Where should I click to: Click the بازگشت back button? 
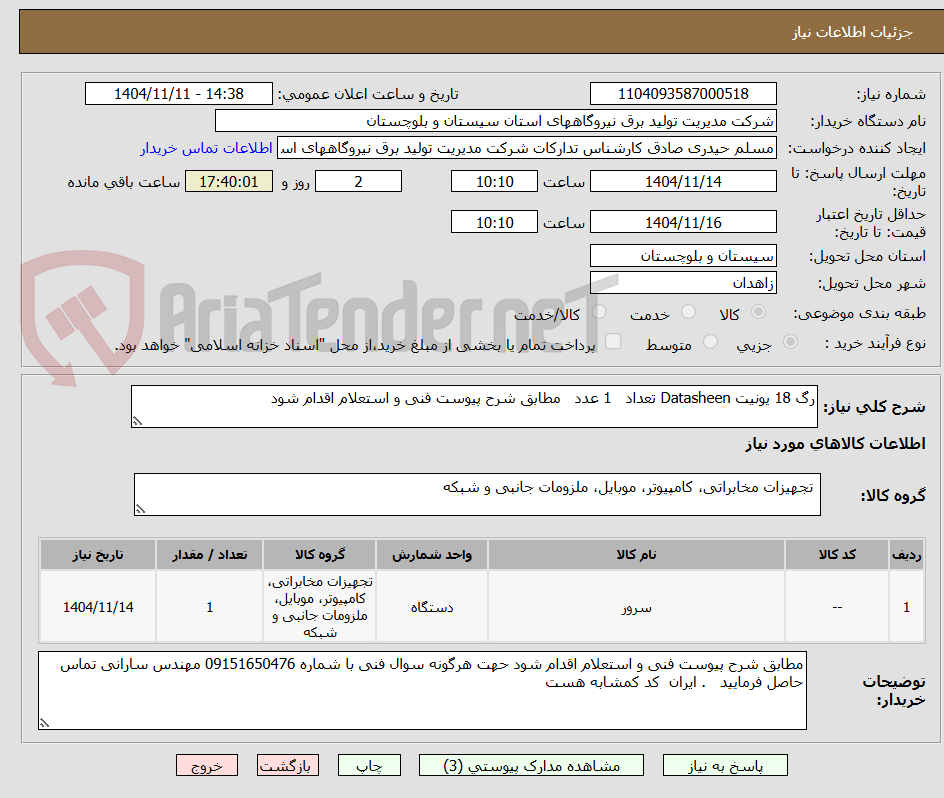pos(288,765)
